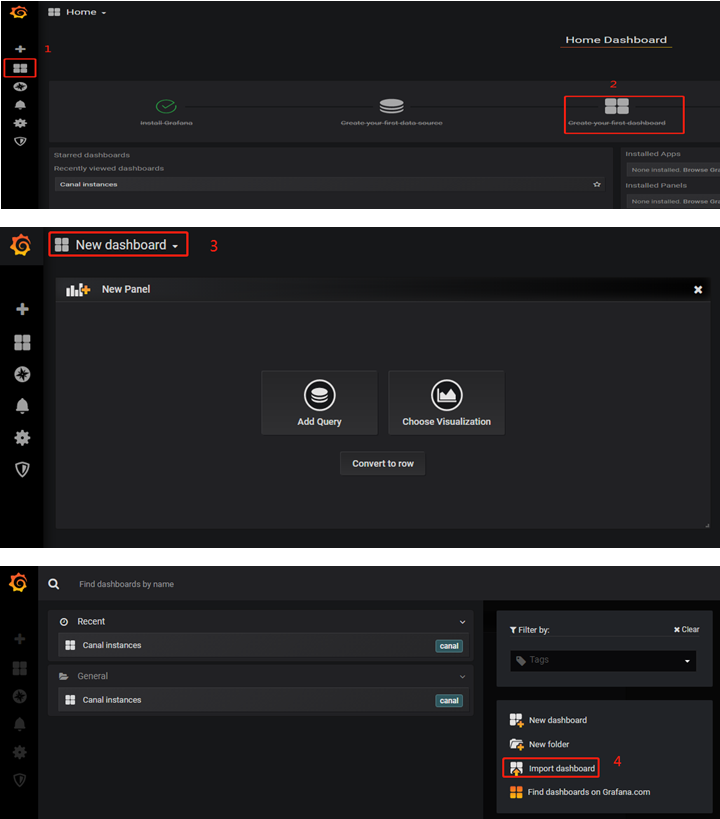Click the Create your first dashboard step icon
Image resolution: width=720 pixels, height=819 pixels.
[617, 106]
